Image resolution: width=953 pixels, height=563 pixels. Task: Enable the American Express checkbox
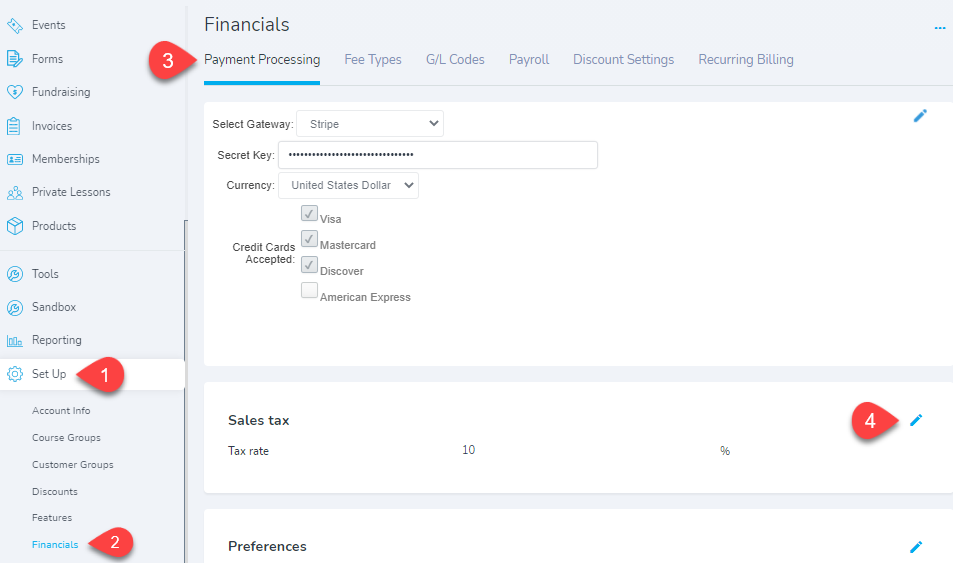coord(309,291)
